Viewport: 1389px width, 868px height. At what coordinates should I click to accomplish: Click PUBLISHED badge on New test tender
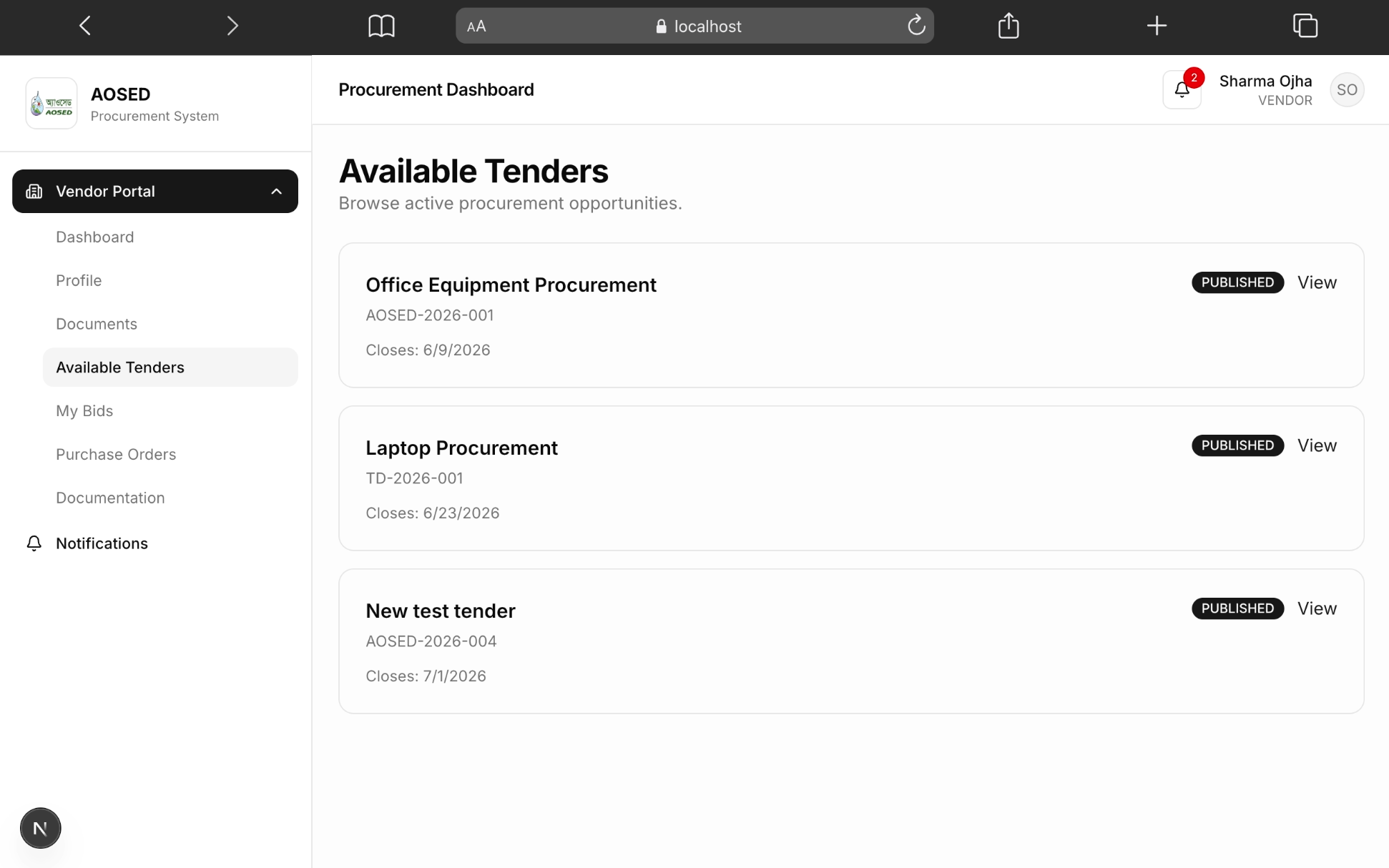(x=1237, y=609)
